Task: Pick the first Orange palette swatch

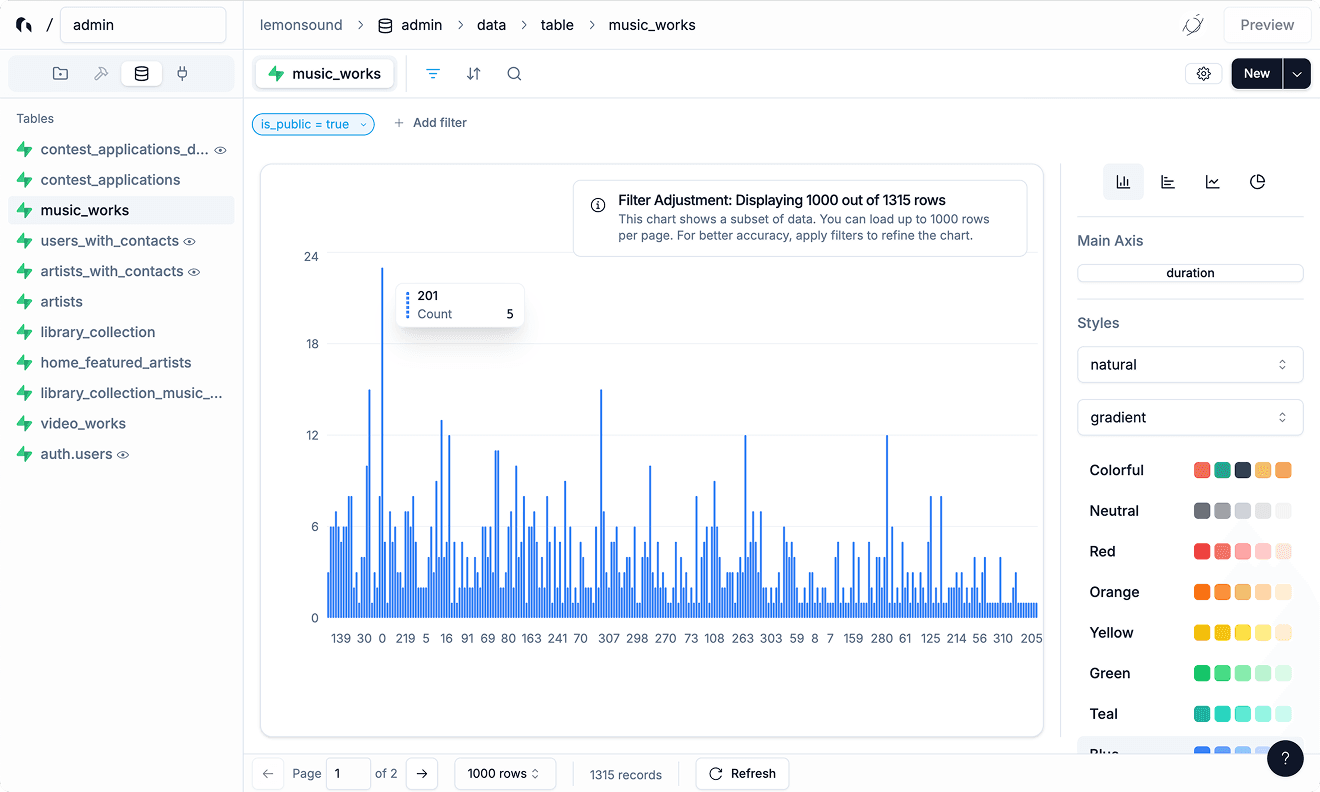Action: coord(1202,592)
